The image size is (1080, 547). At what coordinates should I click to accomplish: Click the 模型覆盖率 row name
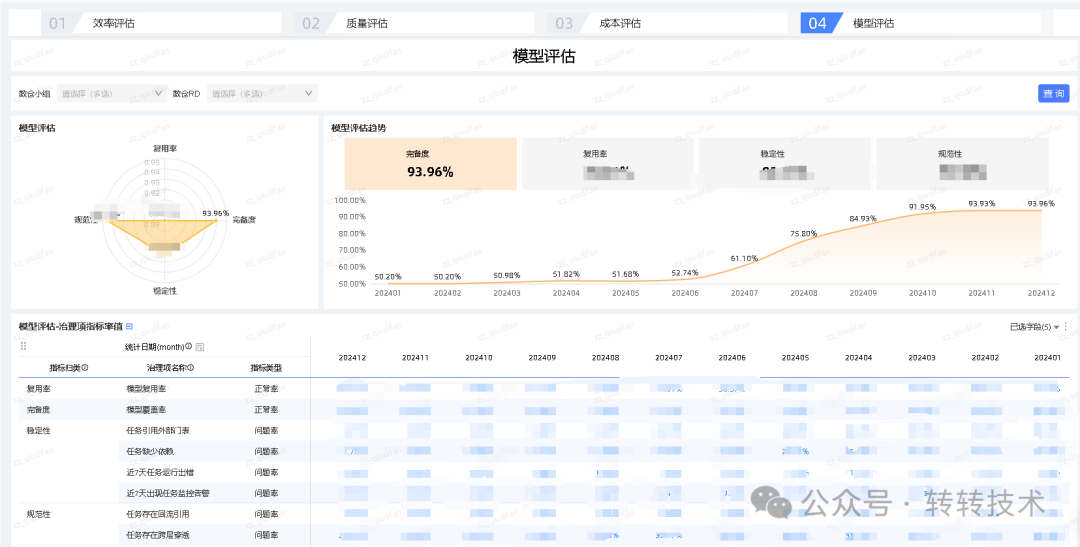click(x=146, y=409)
